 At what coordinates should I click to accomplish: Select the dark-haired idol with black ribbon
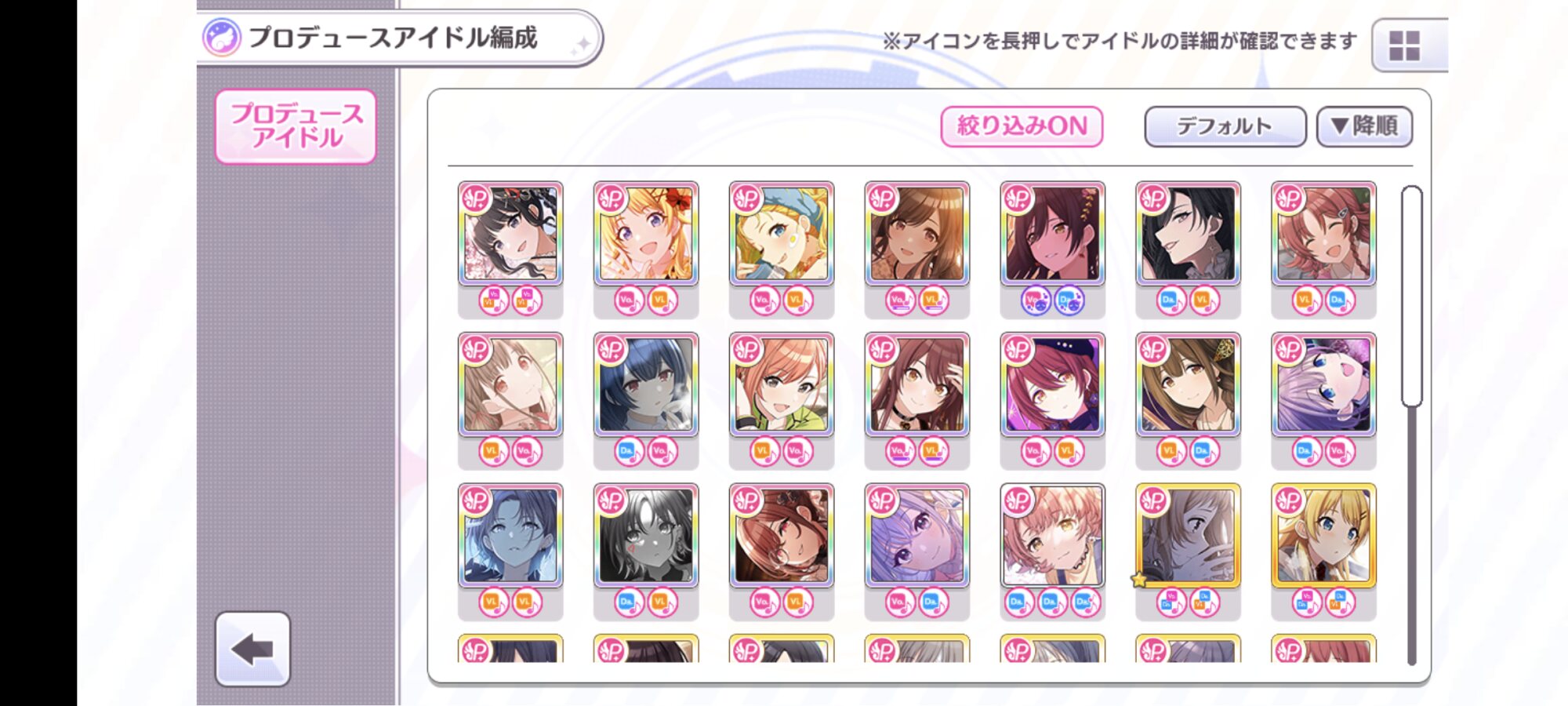510,233
